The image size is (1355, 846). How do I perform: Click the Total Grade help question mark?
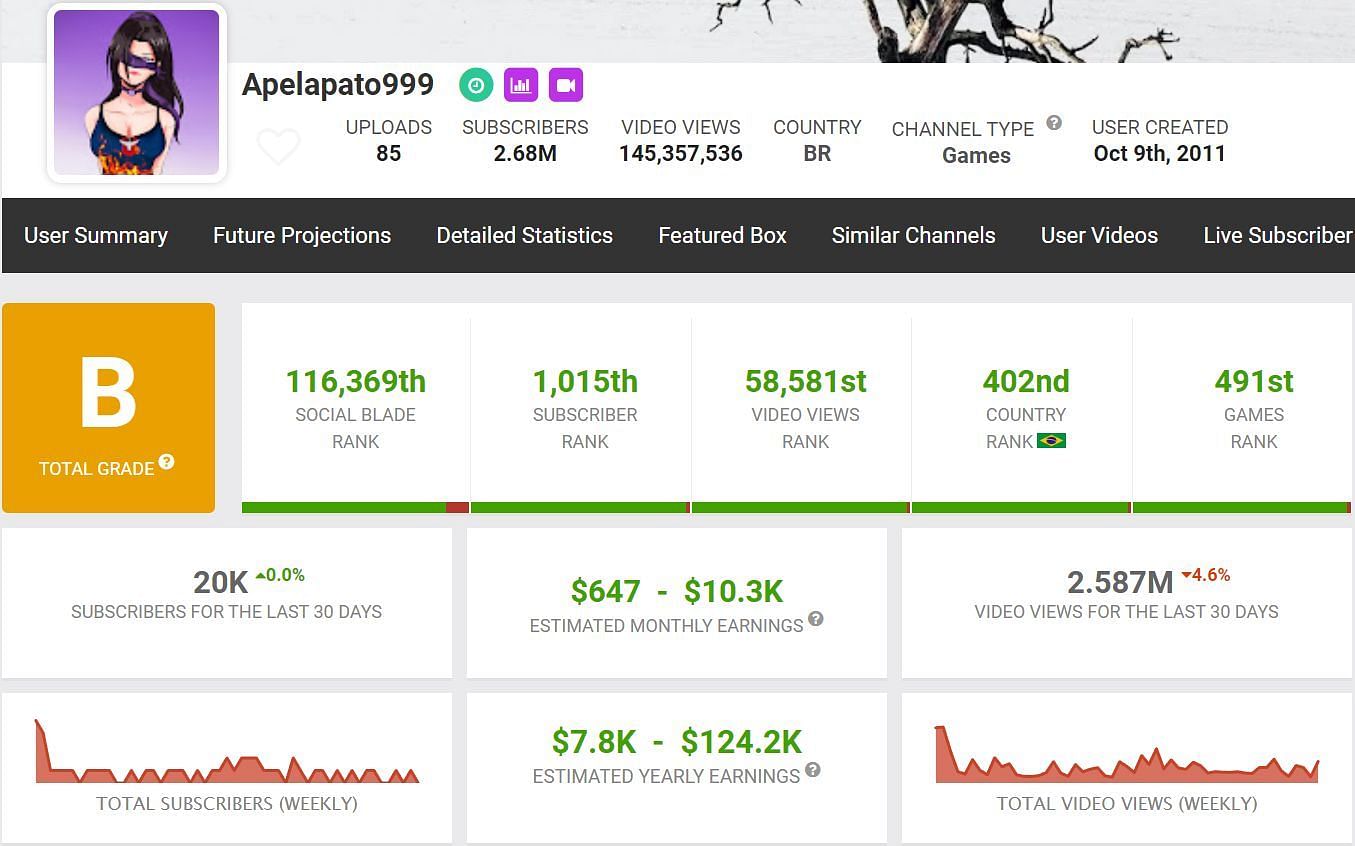[166, 462]
